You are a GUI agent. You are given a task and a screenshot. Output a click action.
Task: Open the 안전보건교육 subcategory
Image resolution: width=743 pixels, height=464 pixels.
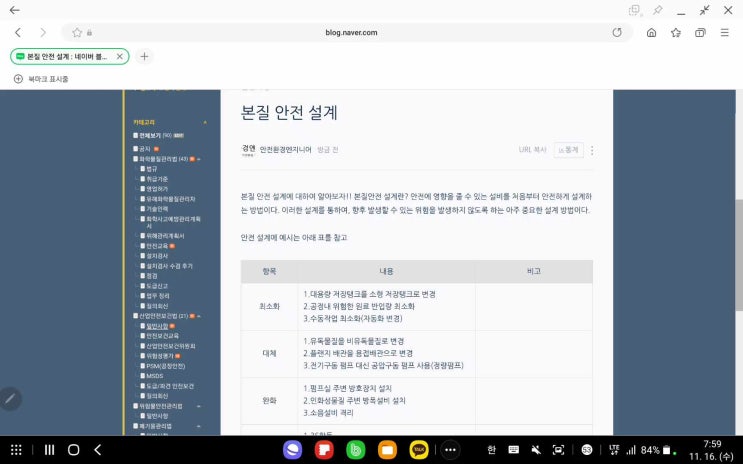(162, 336)
